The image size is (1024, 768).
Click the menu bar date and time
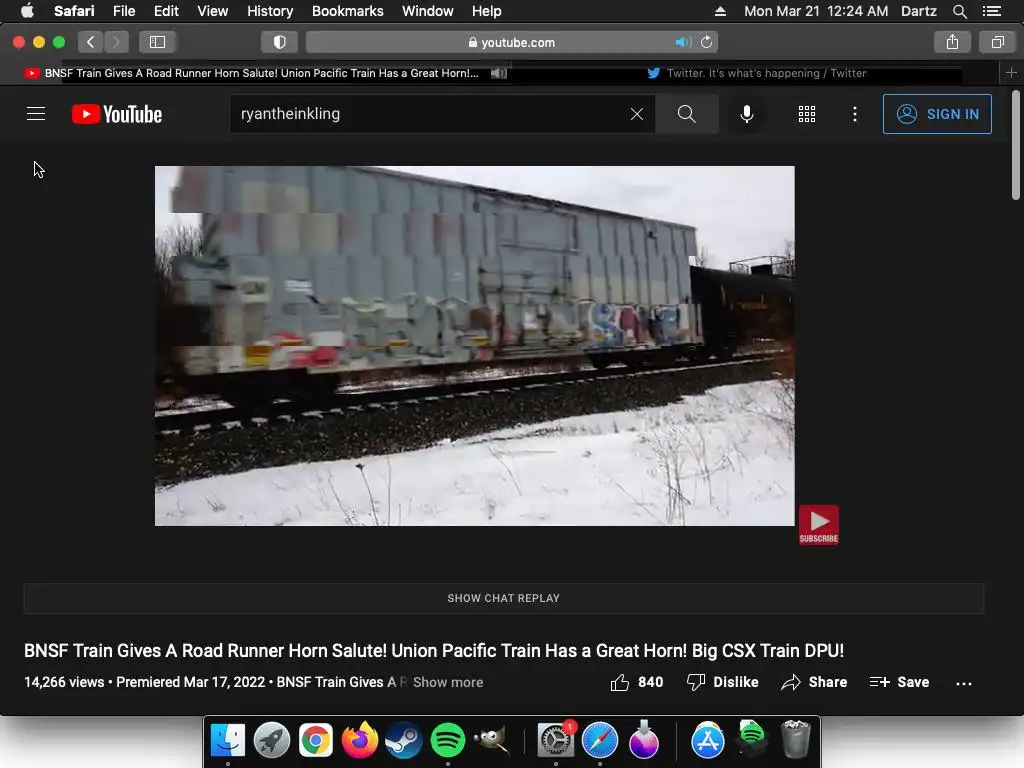[x=816, y=11]
